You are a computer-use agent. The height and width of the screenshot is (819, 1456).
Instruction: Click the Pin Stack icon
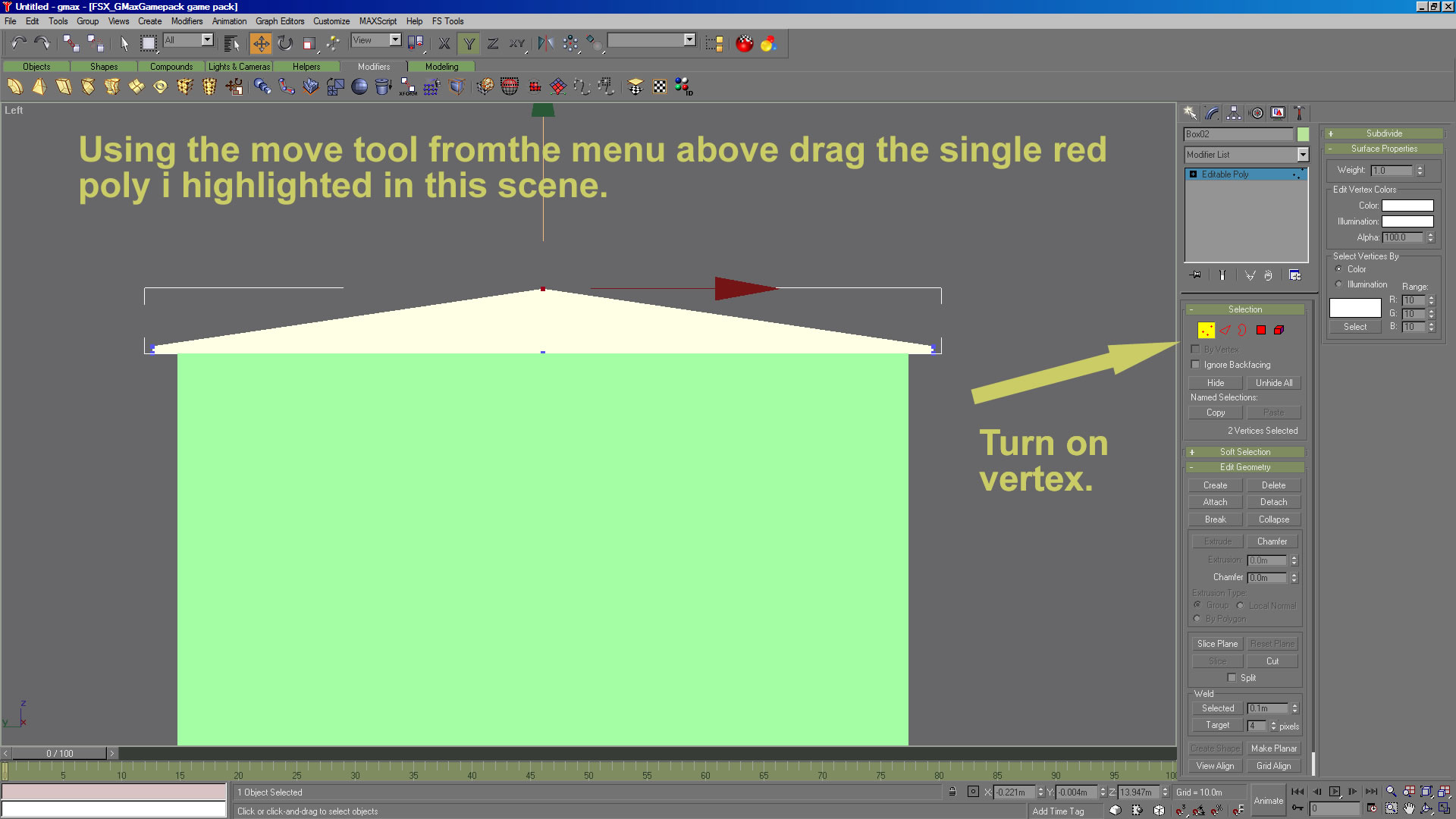pyautogui.click(x=1196, y=275)
